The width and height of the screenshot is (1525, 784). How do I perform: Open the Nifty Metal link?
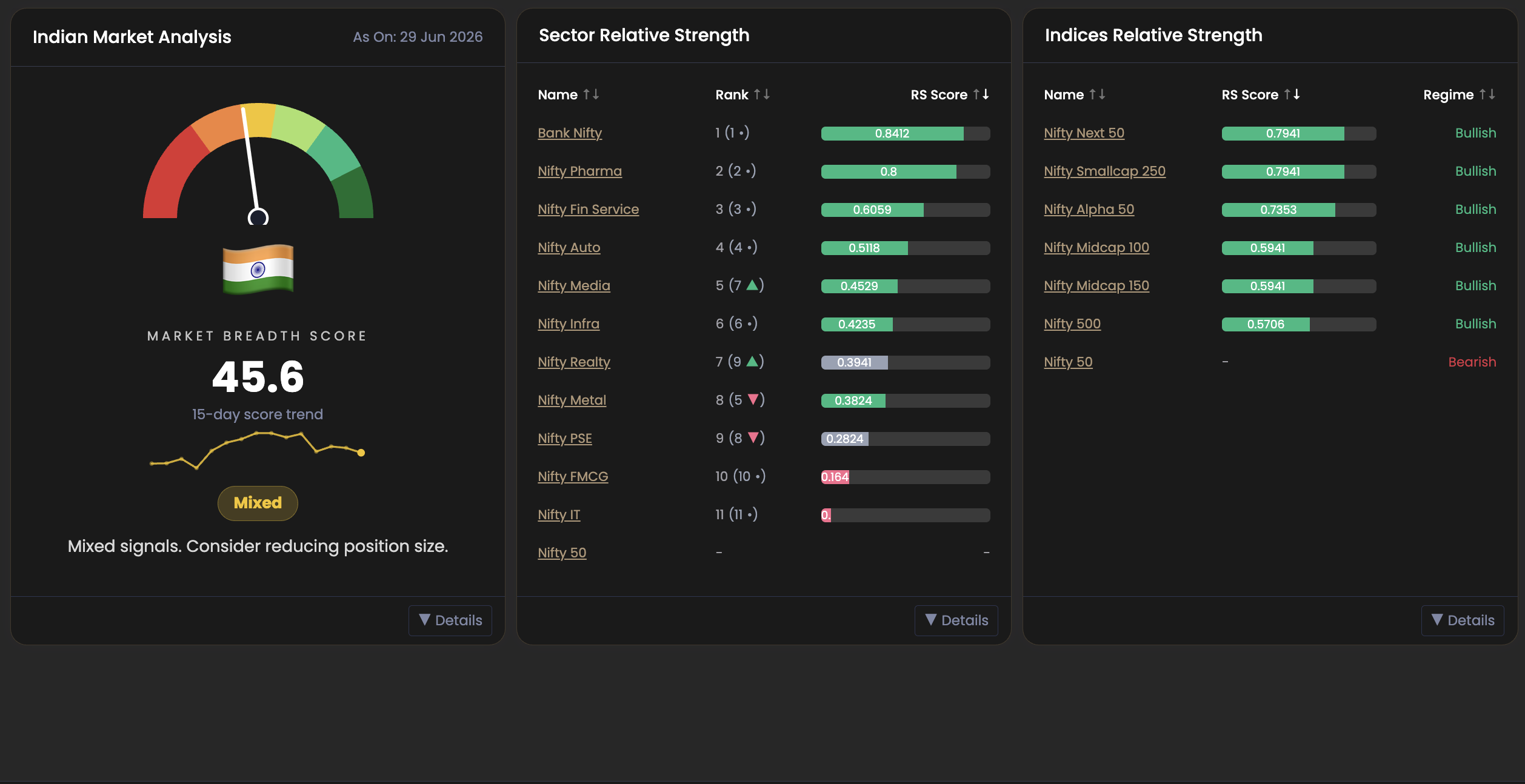click(x=572, y=400)
